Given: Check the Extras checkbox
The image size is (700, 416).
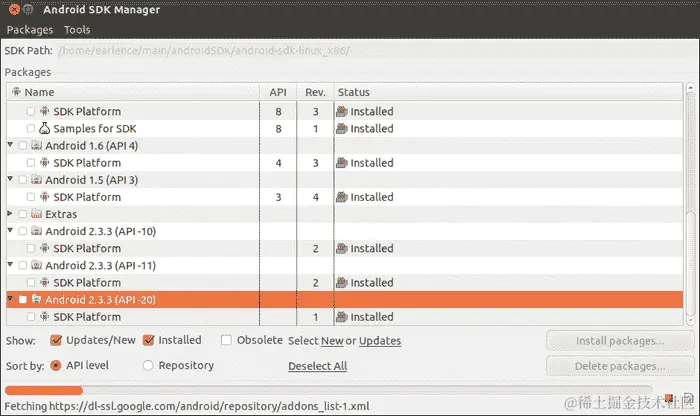Looking at the screenshot, I should pyautogui.click(x=22, y=214).
